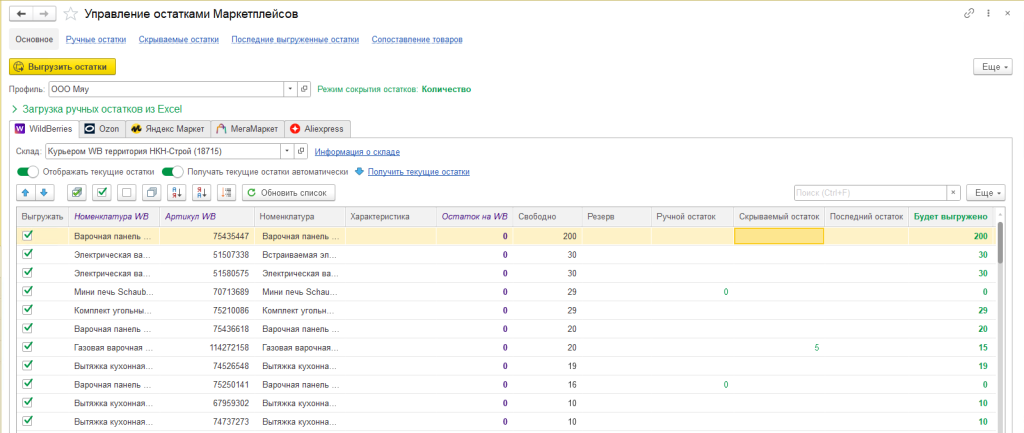This screenshot has height=433, width=1024.
Task: Click Свободно value 16
Action: pos(572,384)
